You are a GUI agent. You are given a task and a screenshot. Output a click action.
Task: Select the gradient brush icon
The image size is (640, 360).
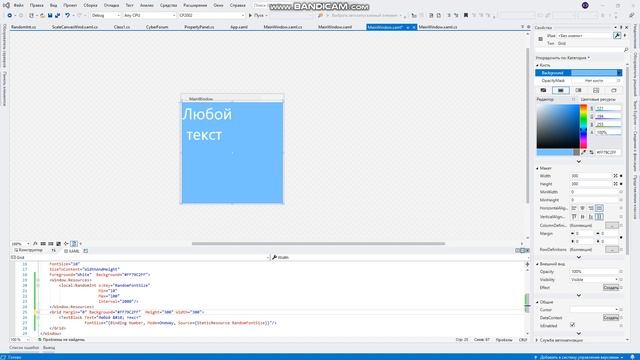coord(578,90)
